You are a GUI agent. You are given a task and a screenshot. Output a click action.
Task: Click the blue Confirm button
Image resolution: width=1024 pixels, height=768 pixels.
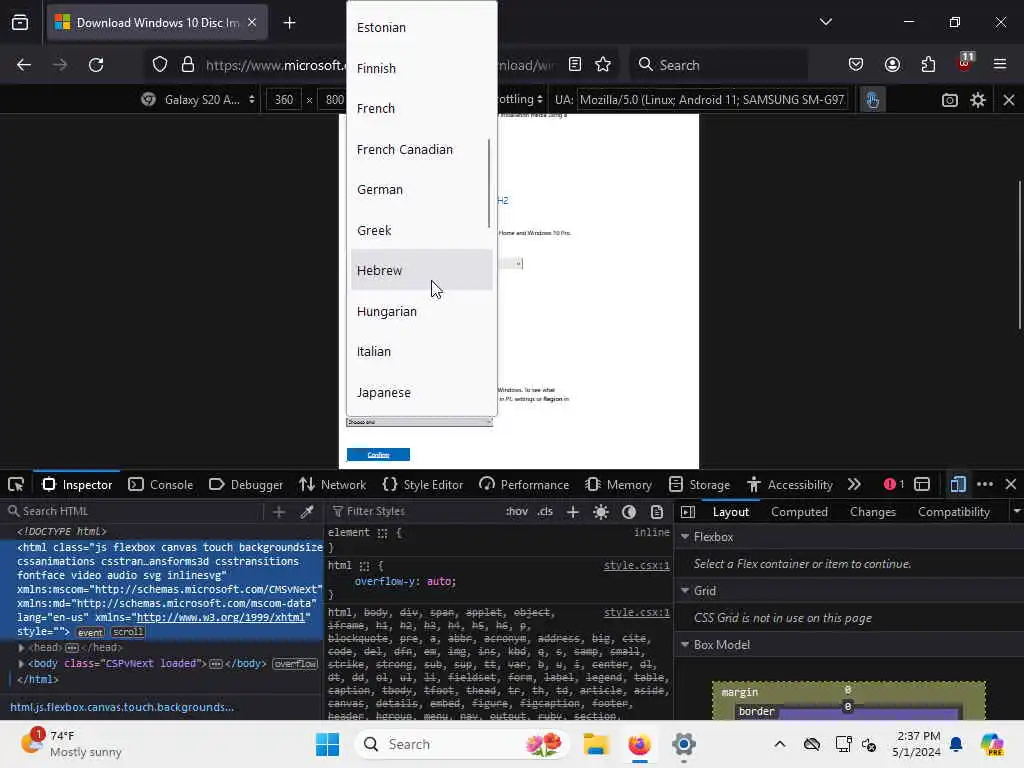[378, 455]
